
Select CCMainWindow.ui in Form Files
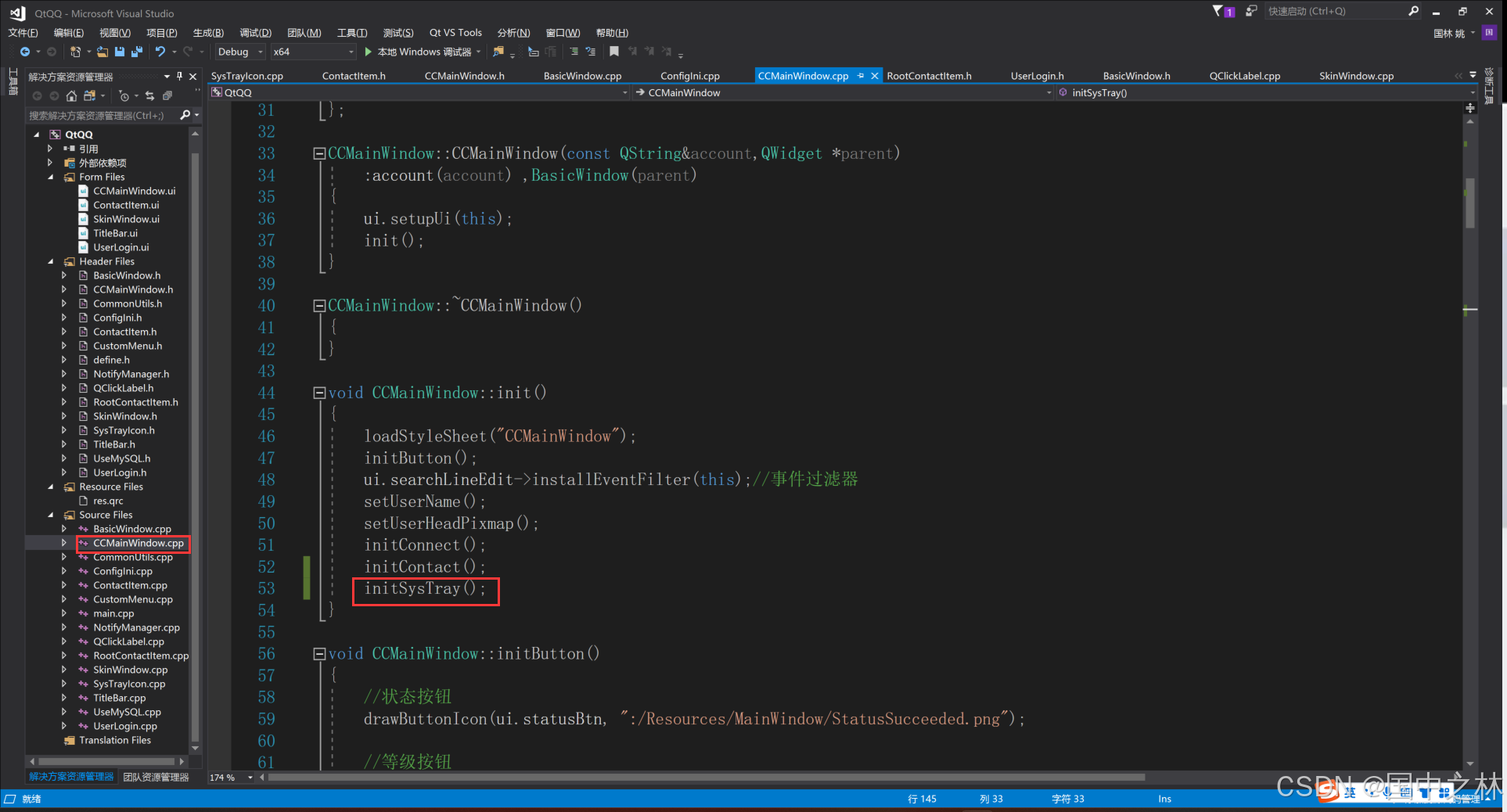[x=134, y=191]
